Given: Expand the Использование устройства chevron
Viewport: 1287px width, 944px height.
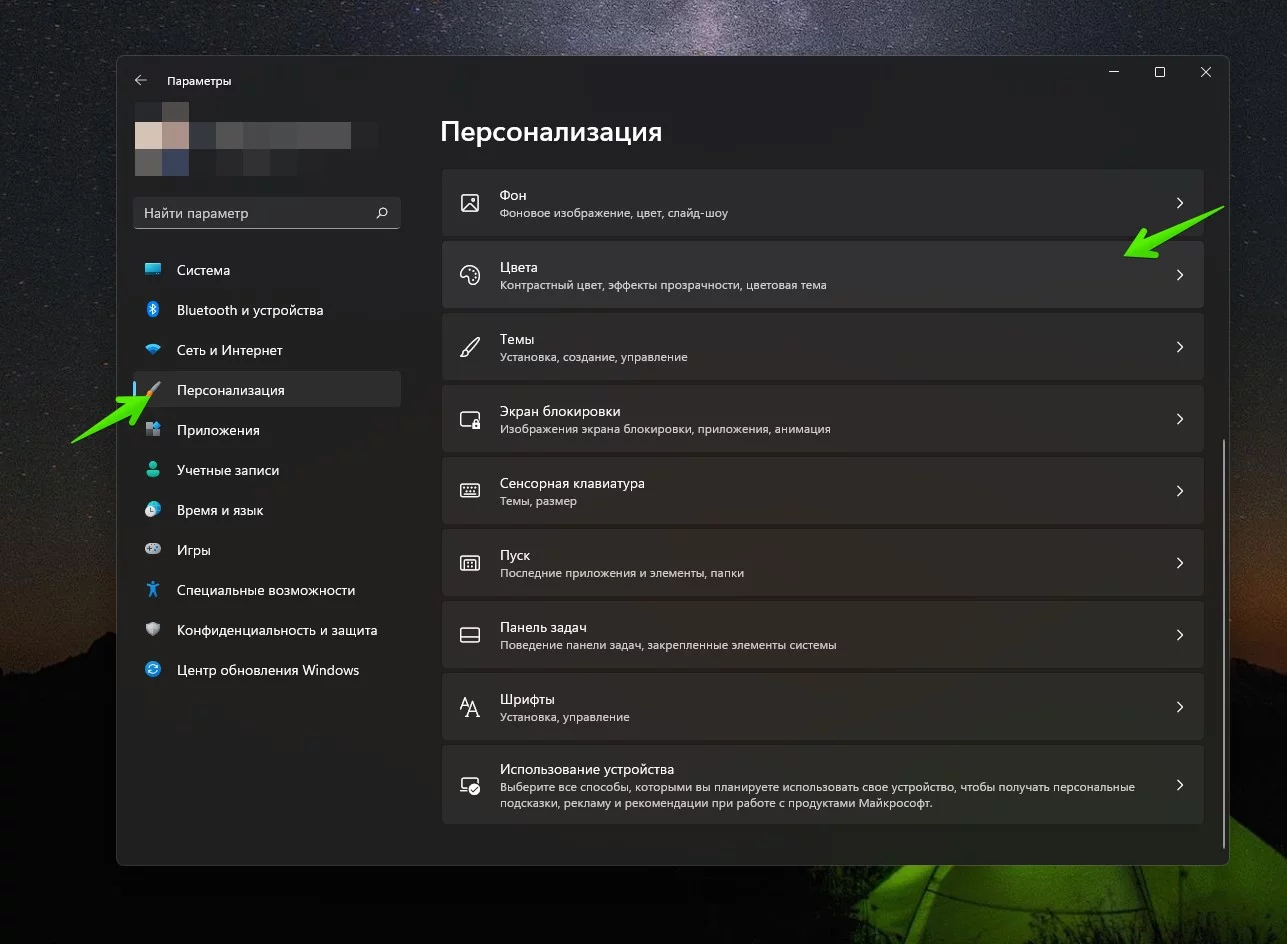Looking at the screenshot, I should click(x=1180, y=785).
